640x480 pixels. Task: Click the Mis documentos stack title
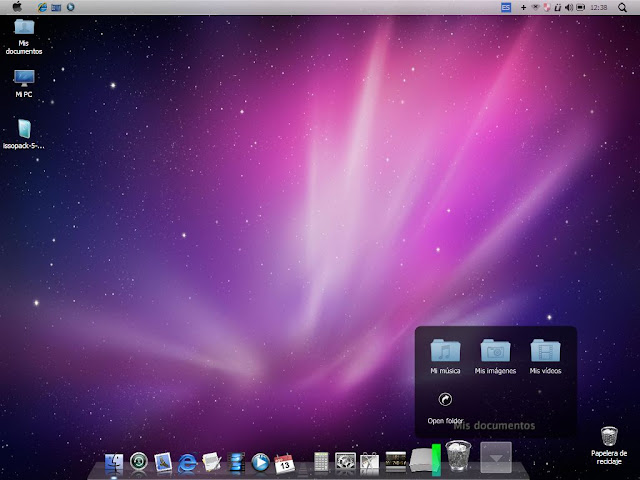[494, 426]
